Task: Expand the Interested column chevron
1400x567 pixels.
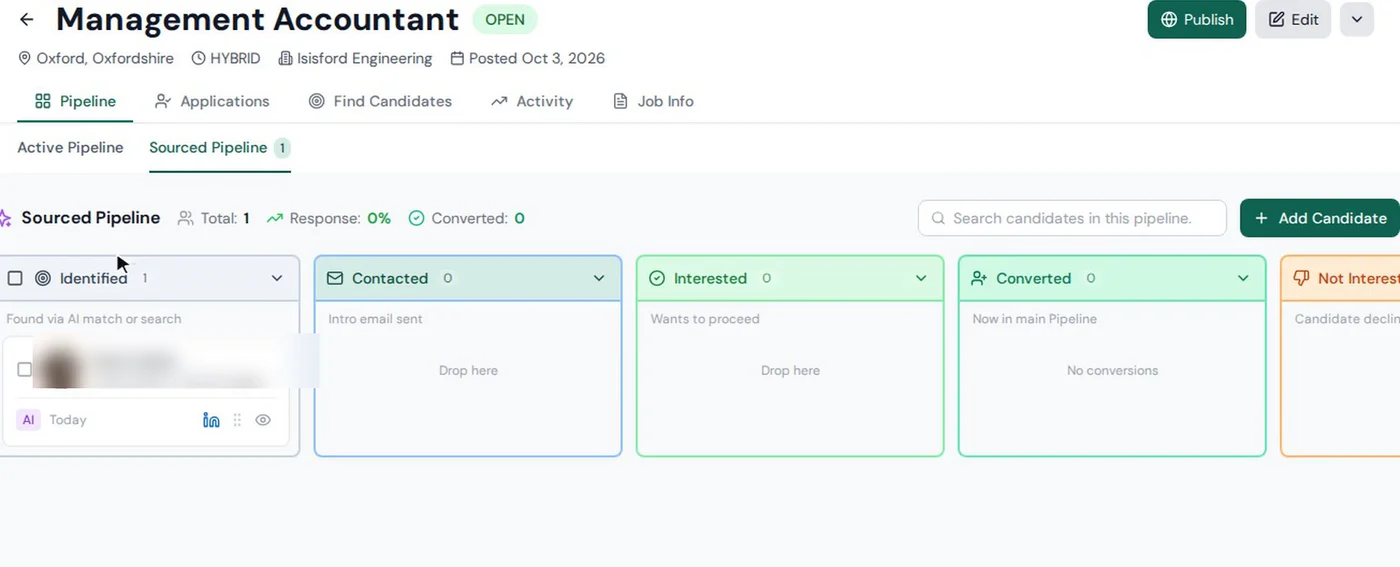Action: point(921,278)
